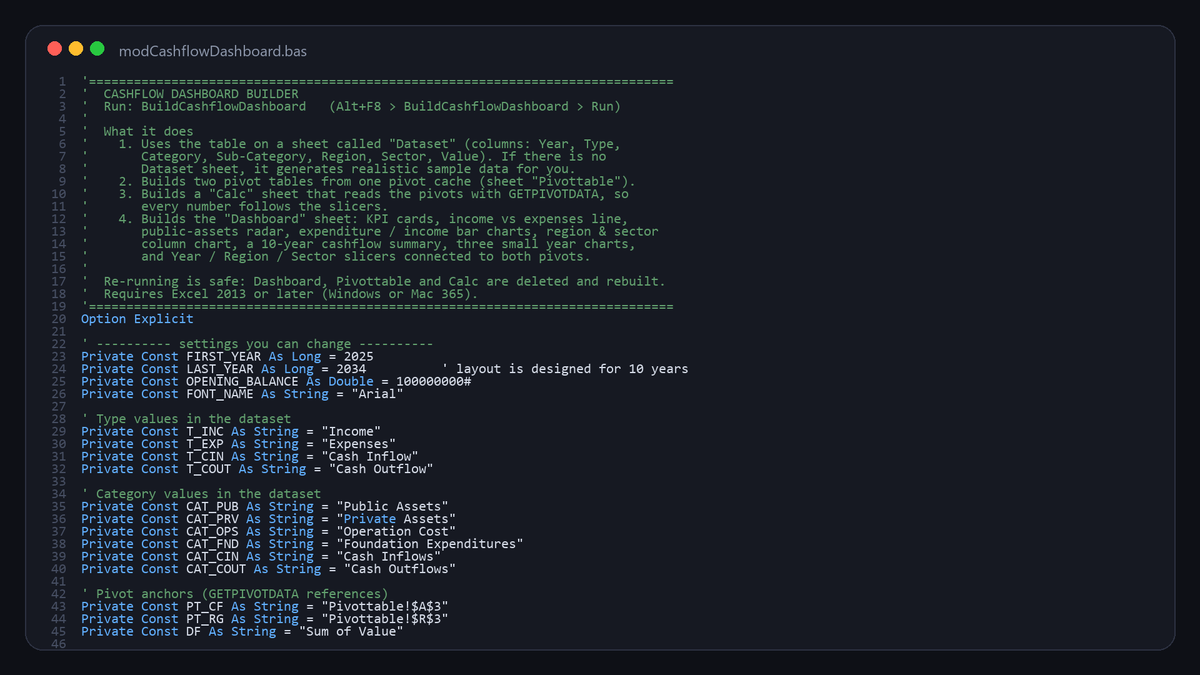
Task: Click the LAST_YEAR constant declaration
Action: tap(224, 369)
